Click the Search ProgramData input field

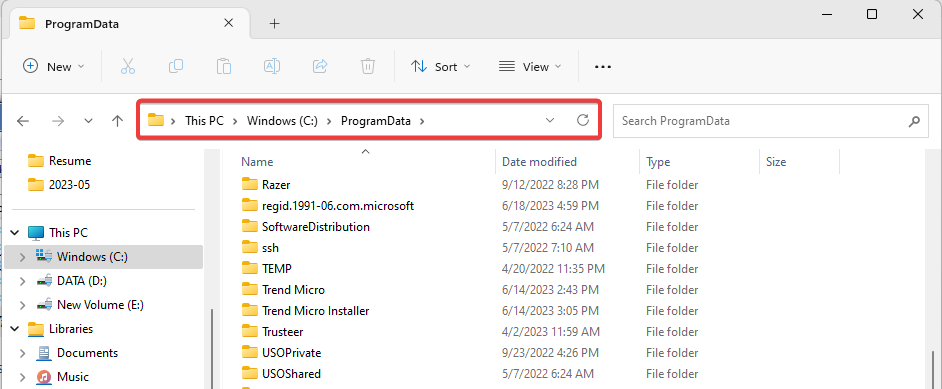[x=763, y=121]
